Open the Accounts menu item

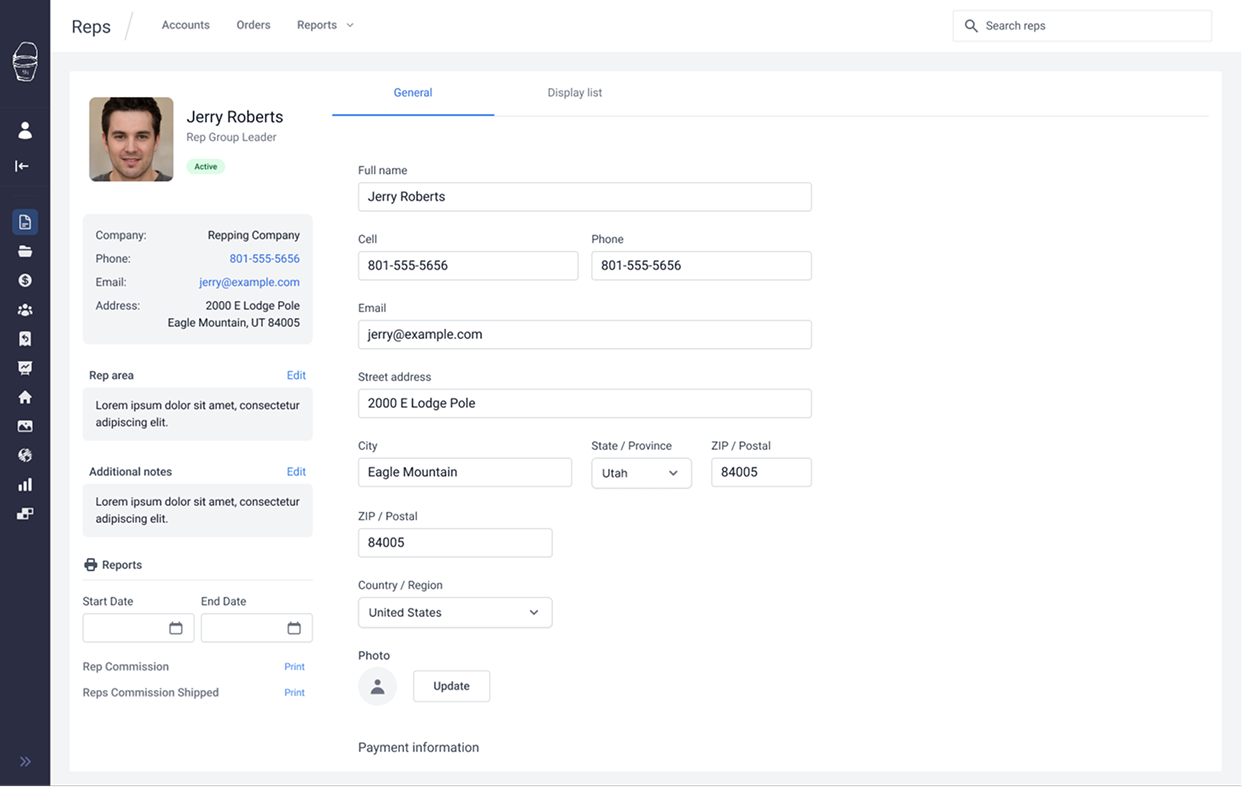click(x=186, y=25)
